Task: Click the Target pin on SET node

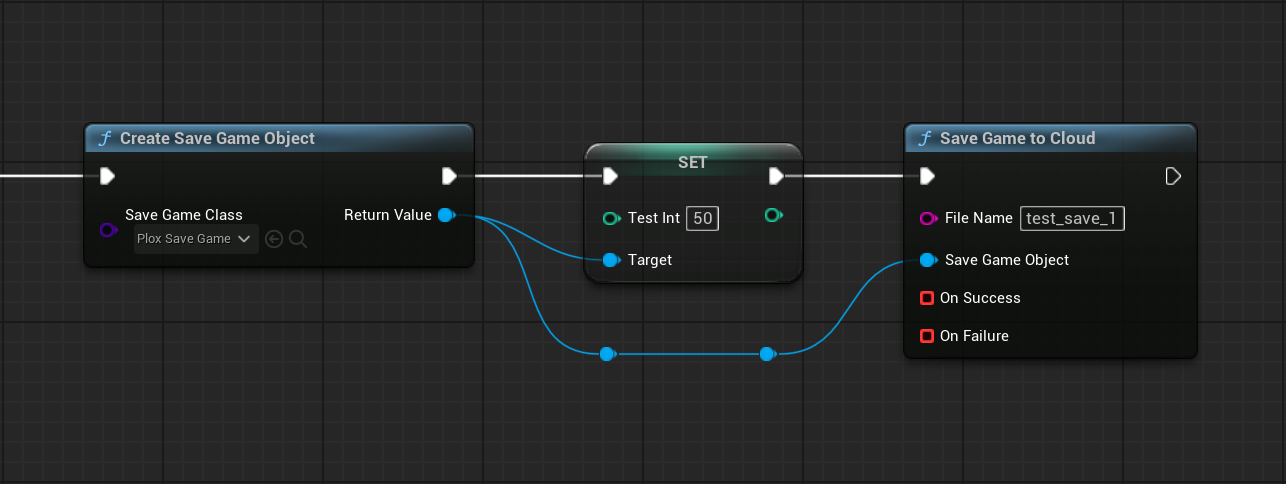Action: 611,260
